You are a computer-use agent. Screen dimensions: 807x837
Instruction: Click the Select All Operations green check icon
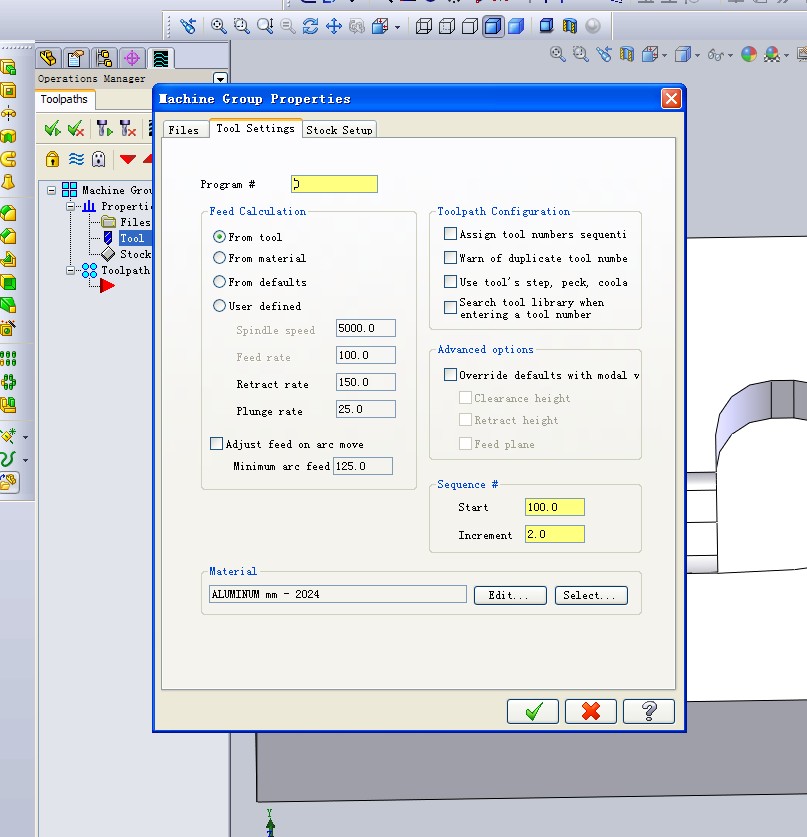[52, 128]
